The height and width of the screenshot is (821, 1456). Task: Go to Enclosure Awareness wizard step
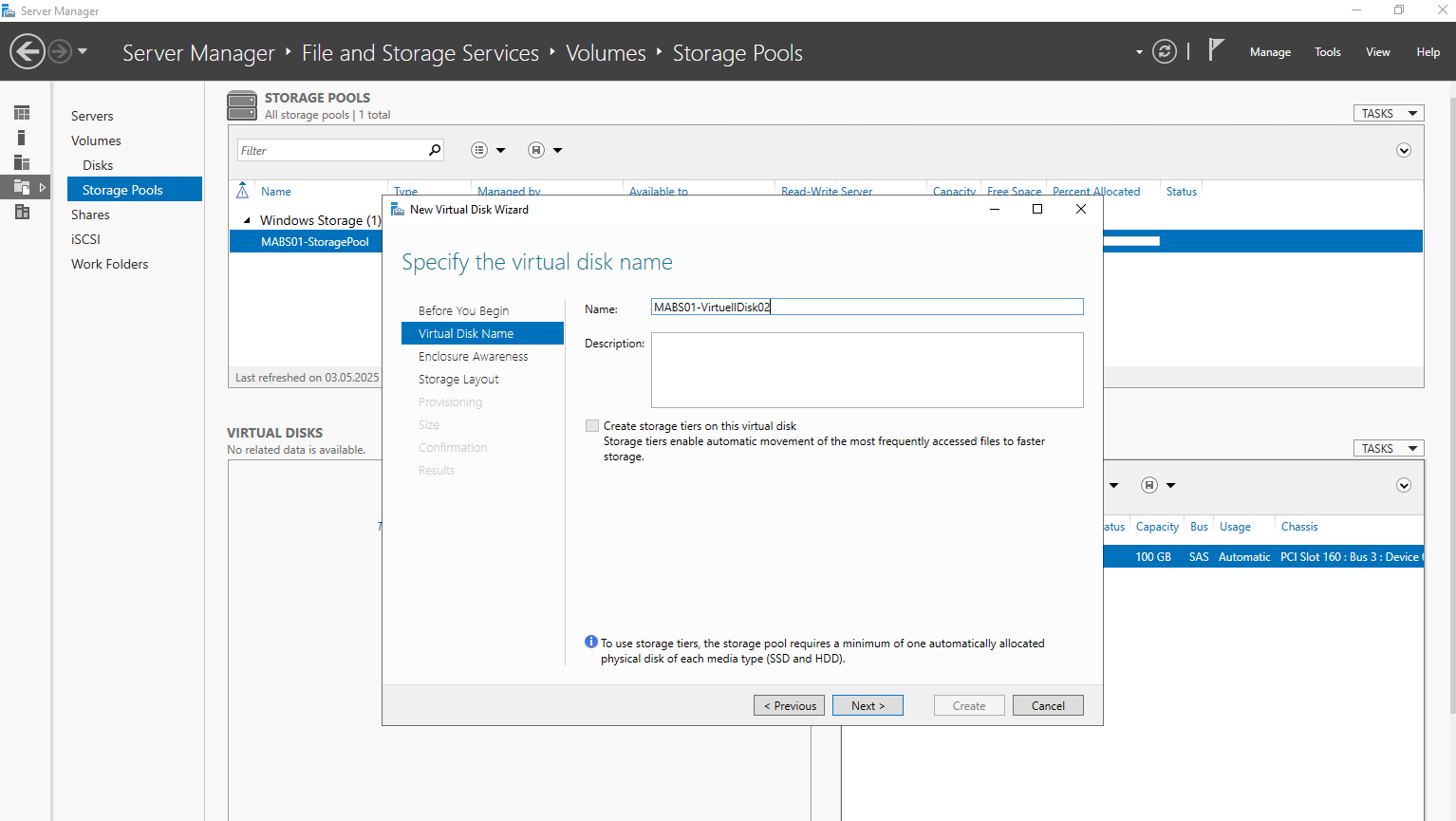click(x=473, y=356)
